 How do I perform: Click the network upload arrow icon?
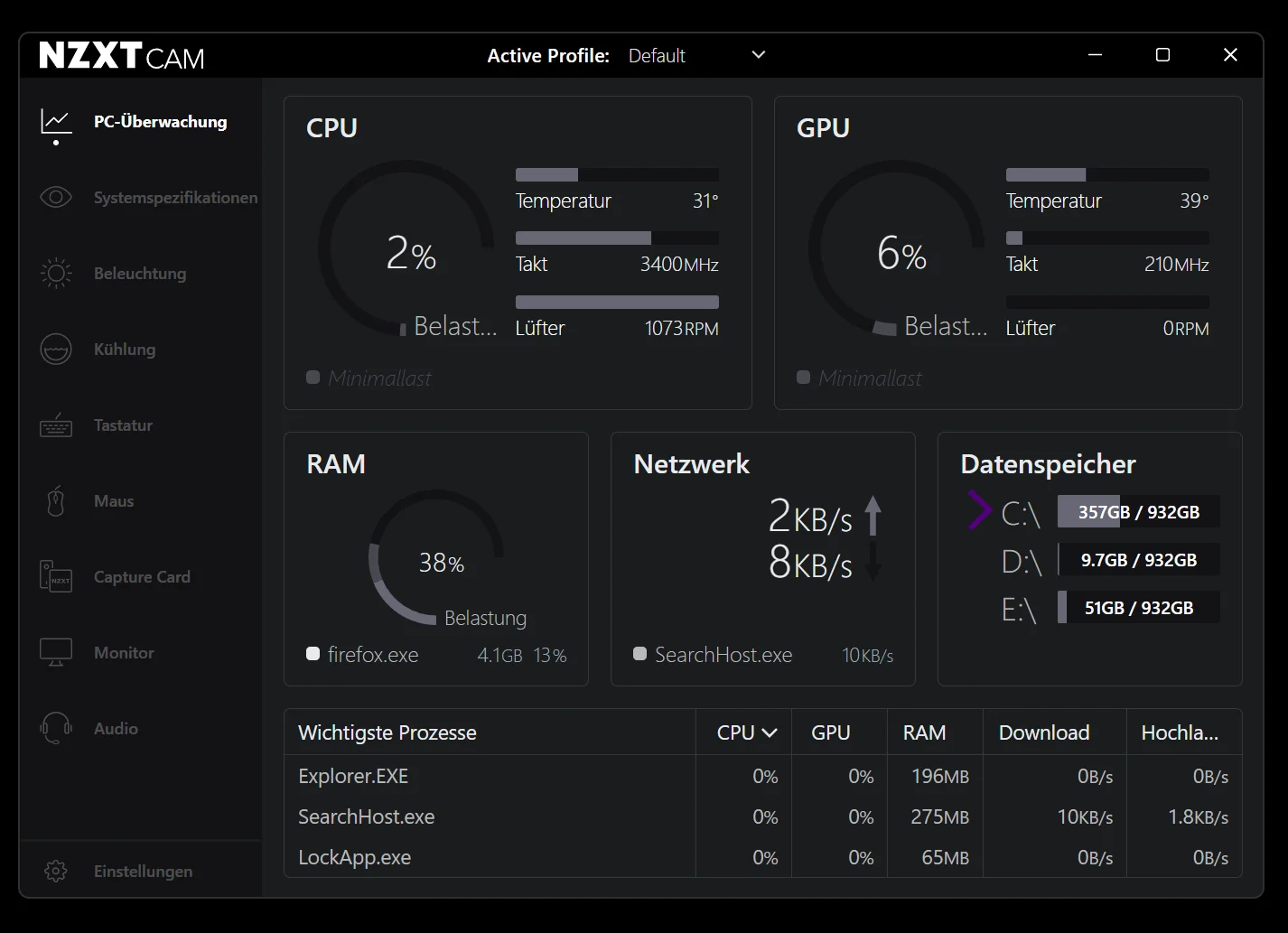point(873,516)
